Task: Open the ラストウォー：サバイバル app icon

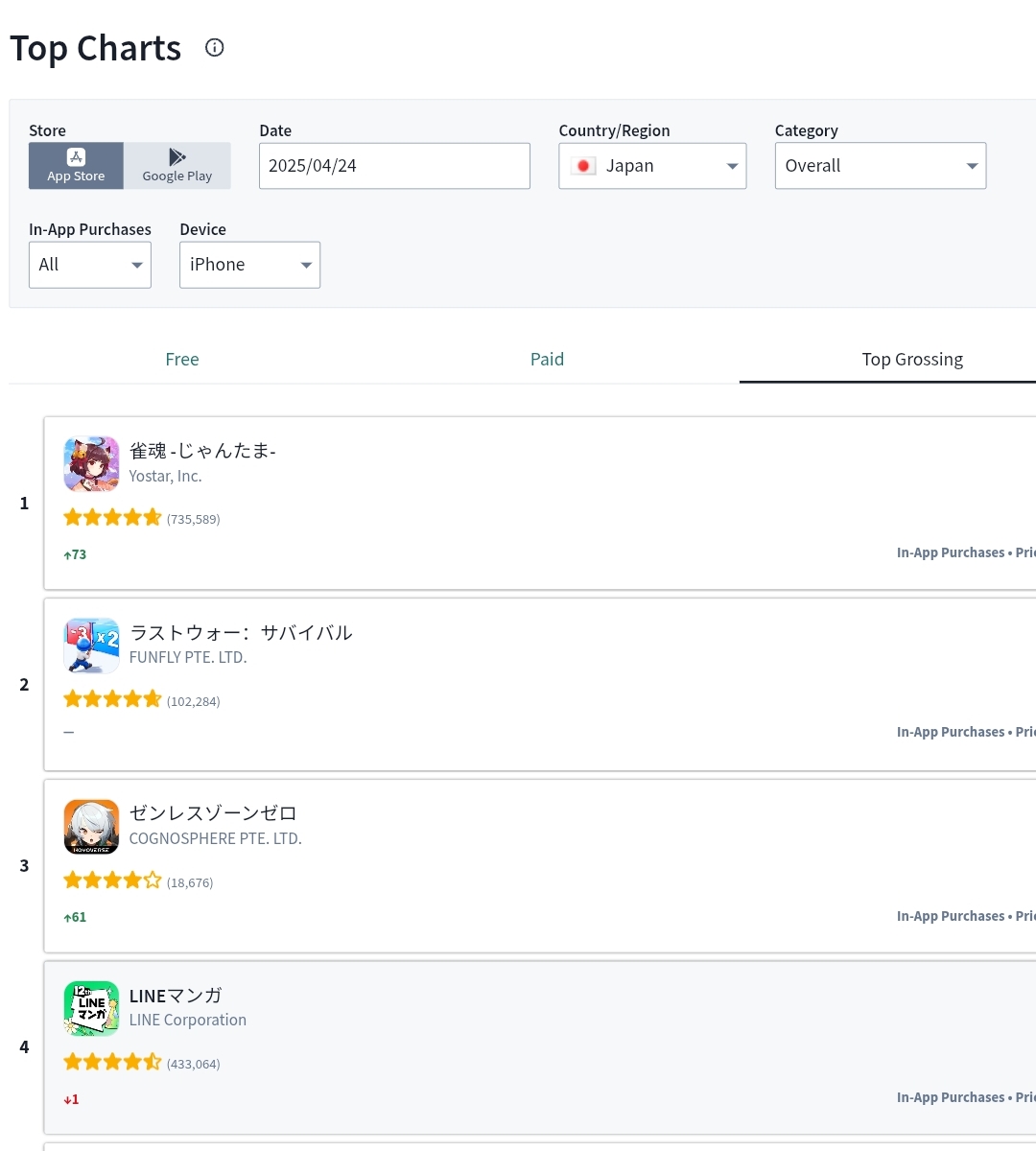Action: [91, 646]
